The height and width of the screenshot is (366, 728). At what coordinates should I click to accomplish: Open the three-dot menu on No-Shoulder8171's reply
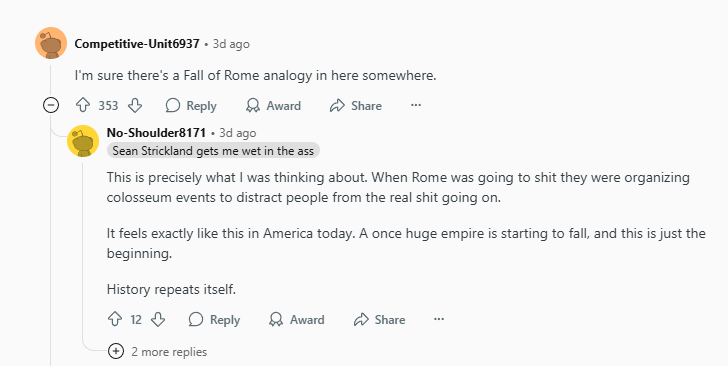tap(439, 320)
